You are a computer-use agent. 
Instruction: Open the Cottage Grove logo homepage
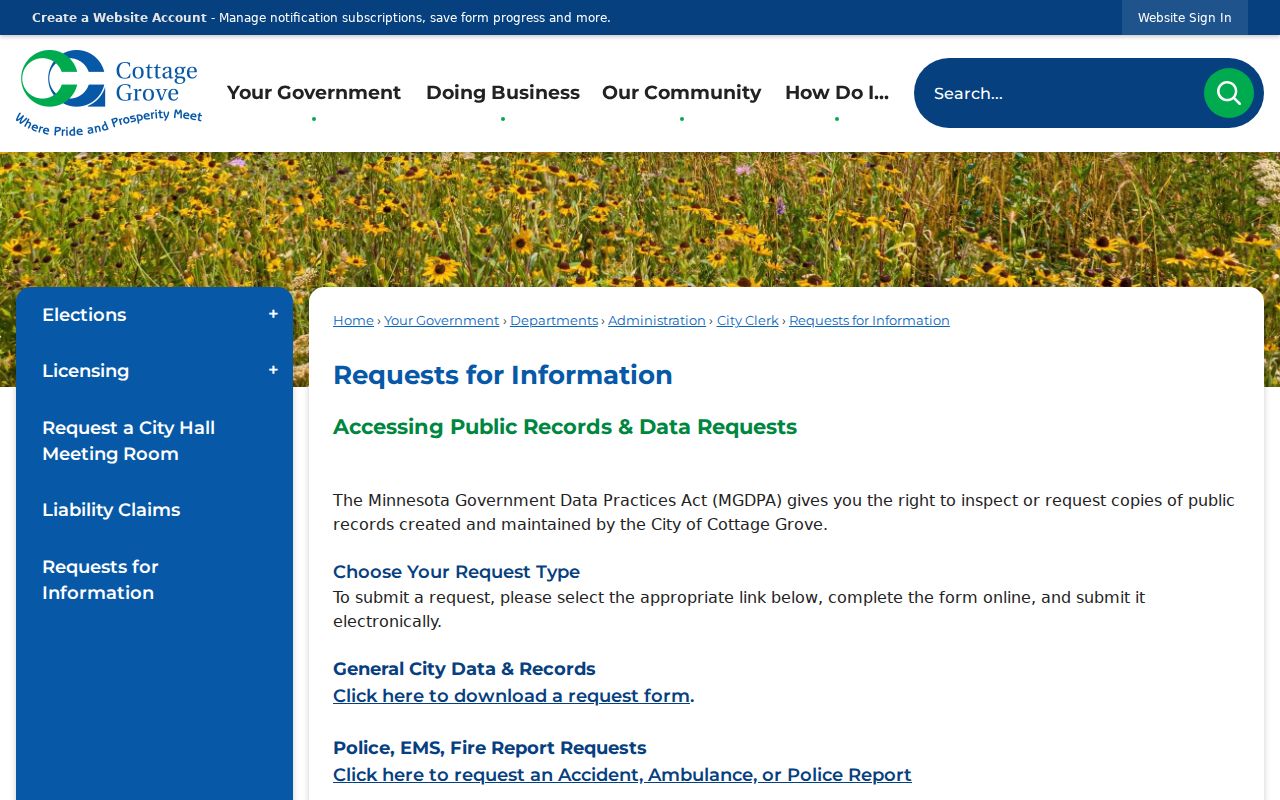109,93
